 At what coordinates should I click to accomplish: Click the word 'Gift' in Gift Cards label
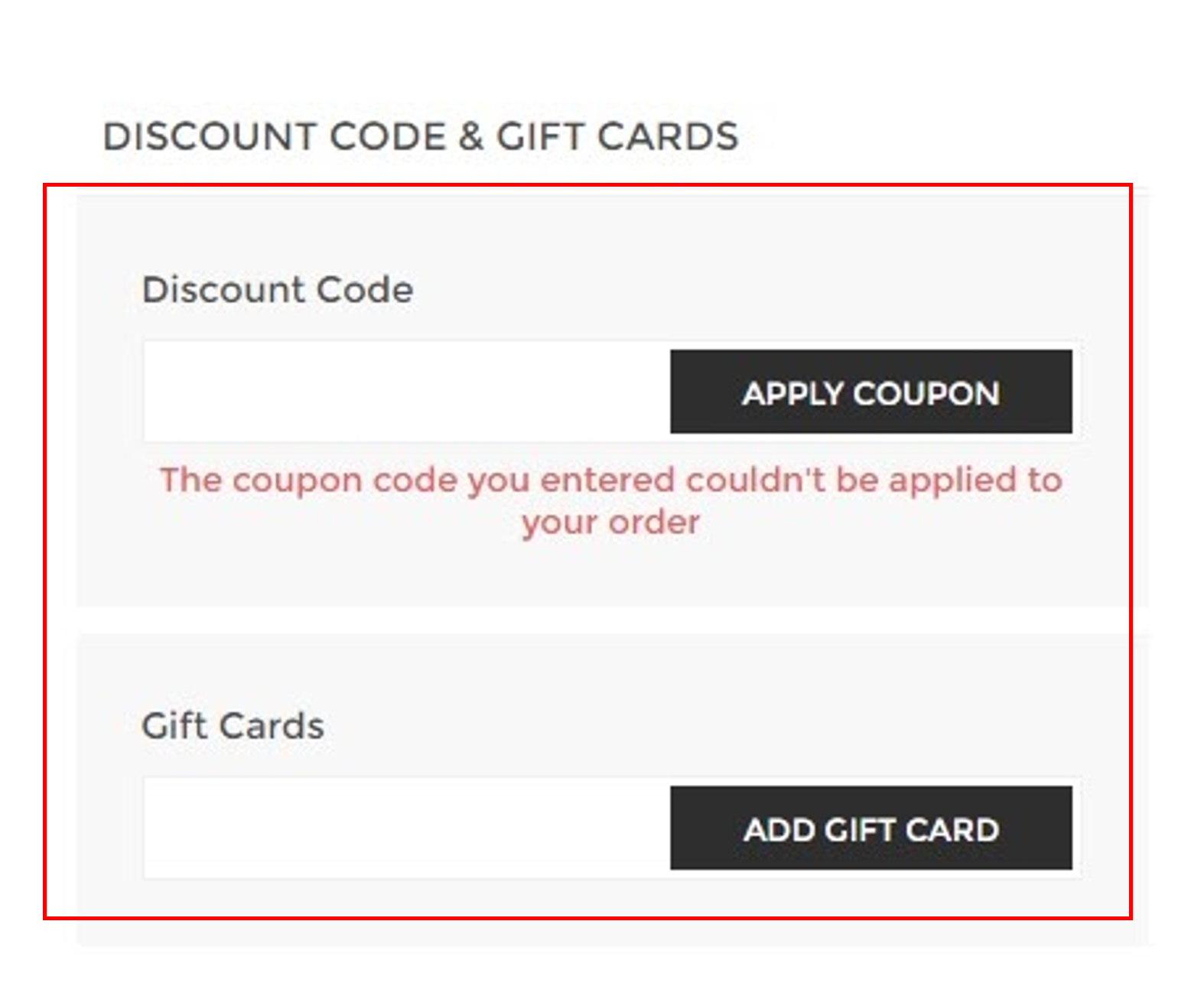(174, 726)
